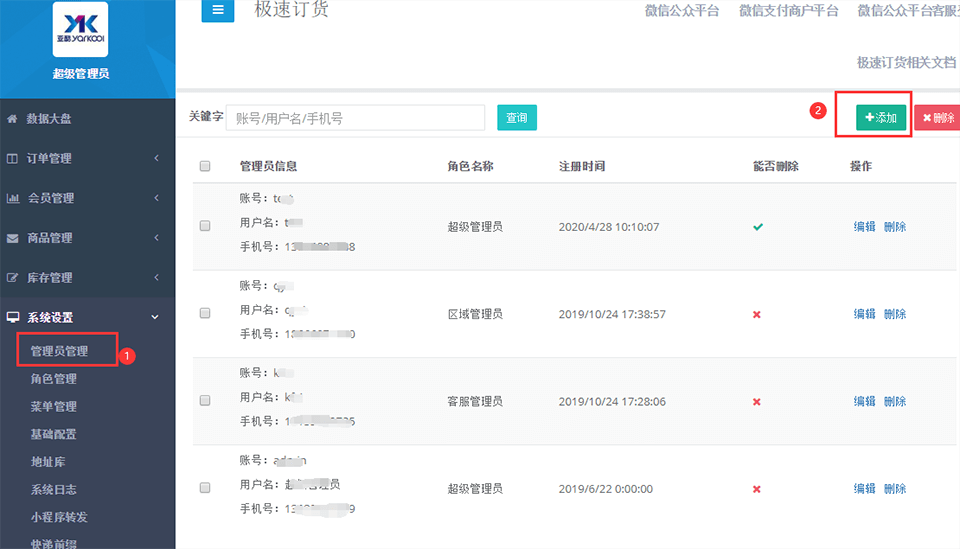Image resolution: width=960 pixels, height=549 pixels.
Task: Open 基础配置 in the sidebar
Action: click(54, 434)
